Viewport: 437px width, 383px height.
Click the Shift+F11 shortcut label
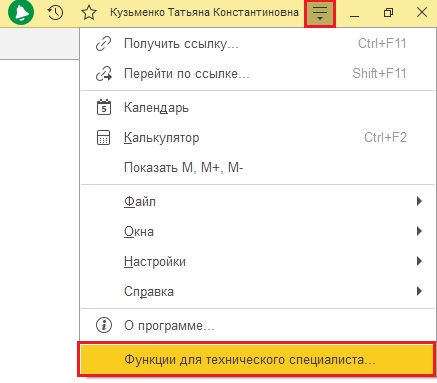[x=379, y=73]
